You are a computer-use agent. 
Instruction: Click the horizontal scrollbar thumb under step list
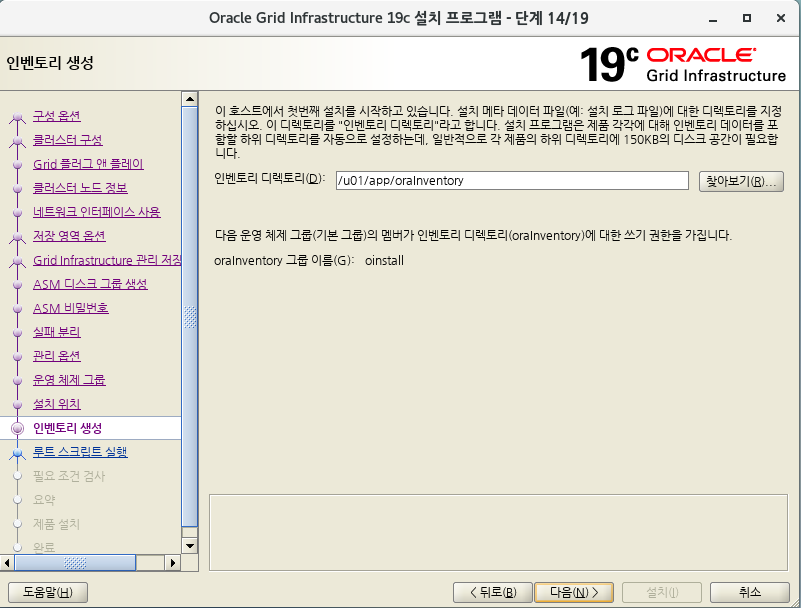click(x=75, y=563)
